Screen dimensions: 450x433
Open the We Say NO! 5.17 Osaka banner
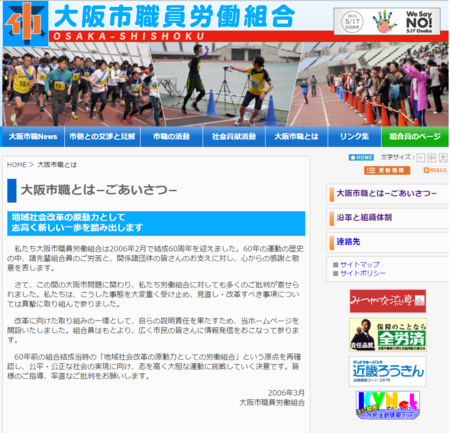click(387, 22)
